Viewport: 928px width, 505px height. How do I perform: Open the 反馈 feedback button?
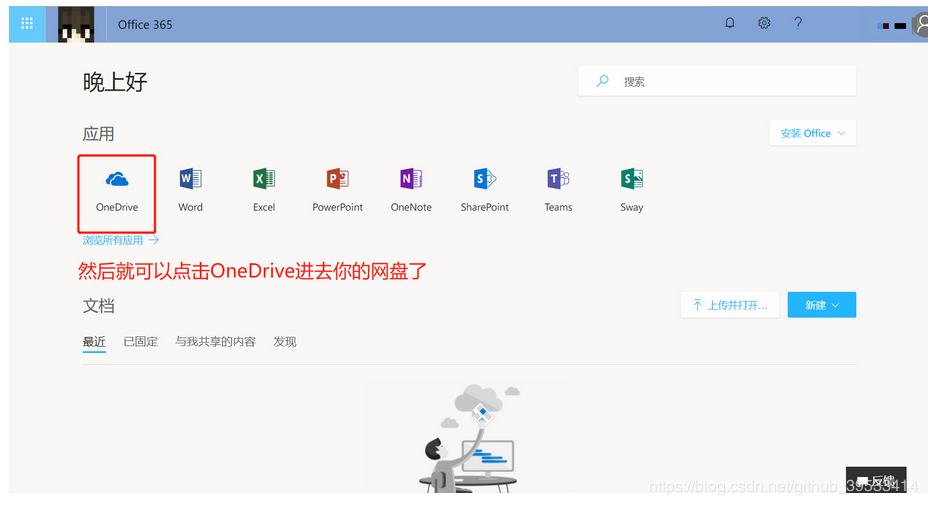(x=876, y=480)
